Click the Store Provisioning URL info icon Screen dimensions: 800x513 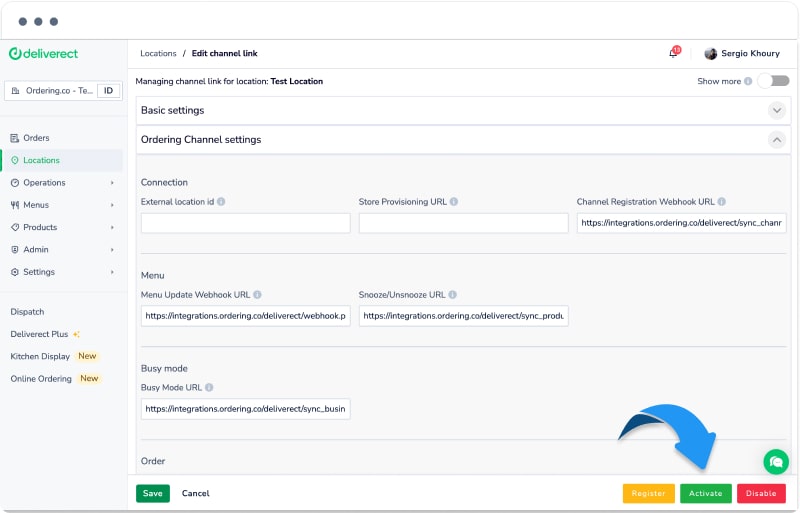tap(454, 202)
